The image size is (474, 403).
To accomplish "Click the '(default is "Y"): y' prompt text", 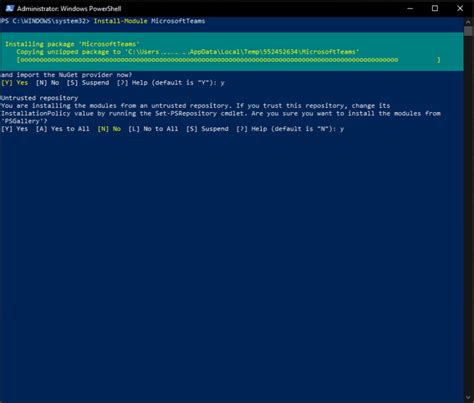I will click(x=188, y=83).
